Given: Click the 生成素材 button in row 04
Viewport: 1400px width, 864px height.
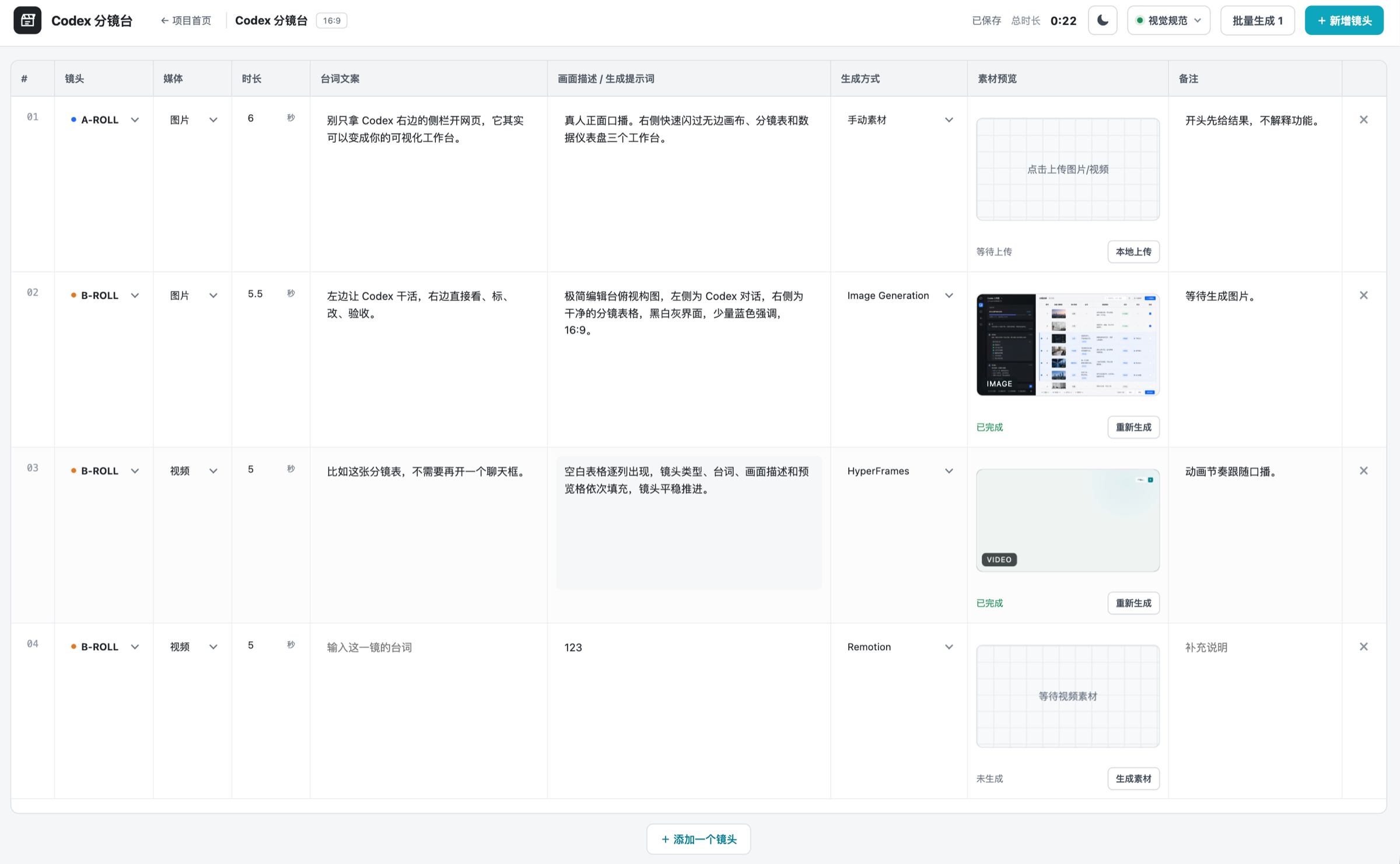Looking at the screenshot, I should (x=1133, y=779).
